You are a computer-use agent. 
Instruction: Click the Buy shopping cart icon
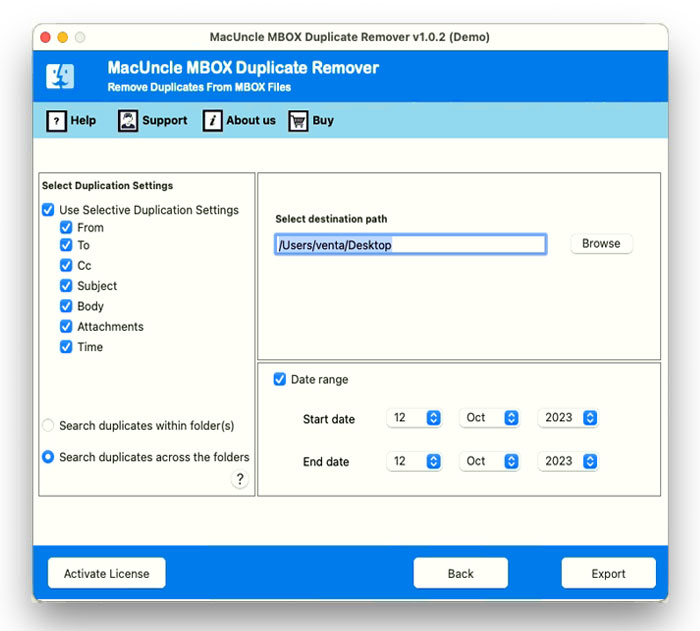pos(298,121)
